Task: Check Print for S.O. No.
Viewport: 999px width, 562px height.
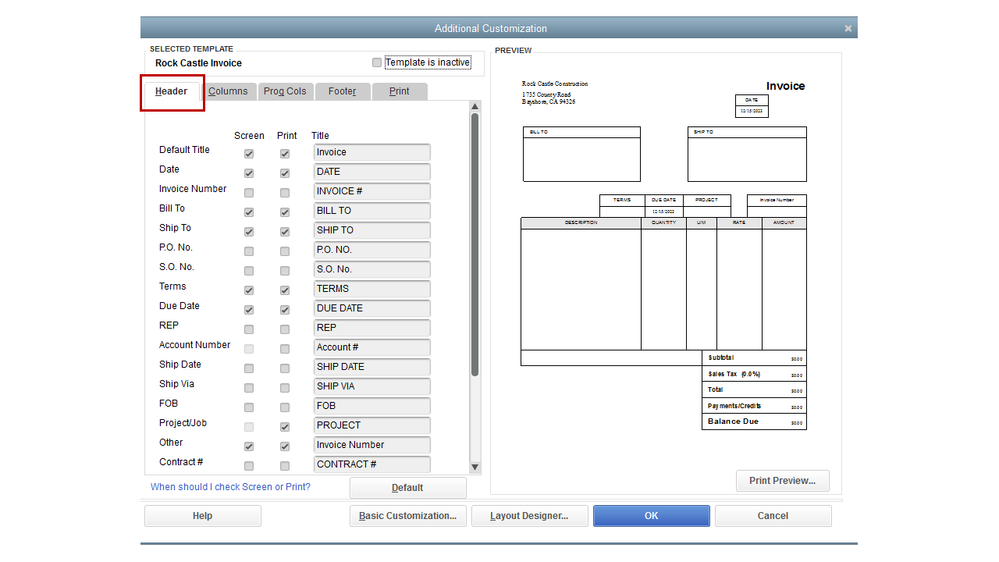Action: [285, 271]
